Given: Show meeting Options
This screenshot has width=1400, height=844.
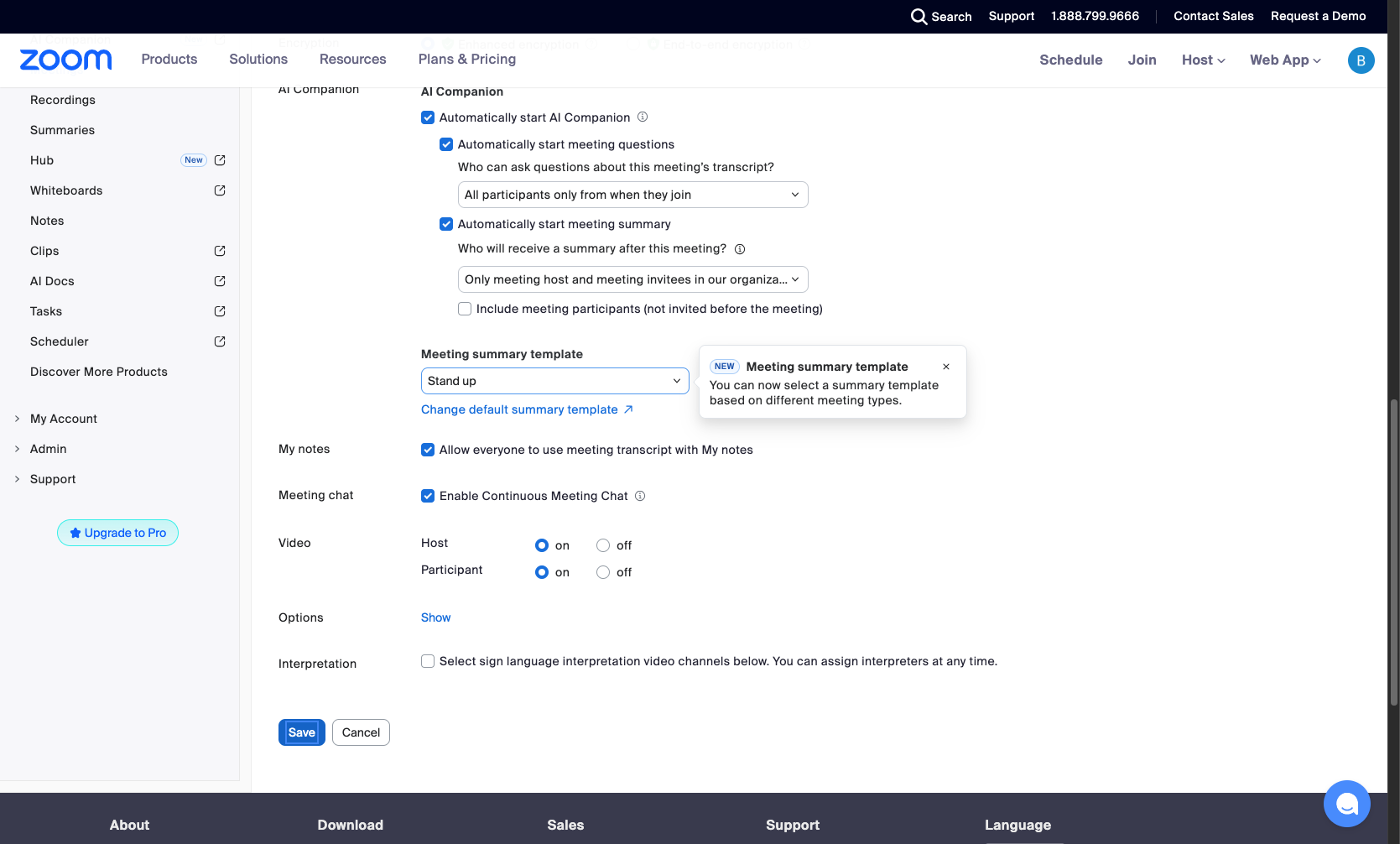Looking at the screenshot, I should pyautogui.click(x=436, y=617).
